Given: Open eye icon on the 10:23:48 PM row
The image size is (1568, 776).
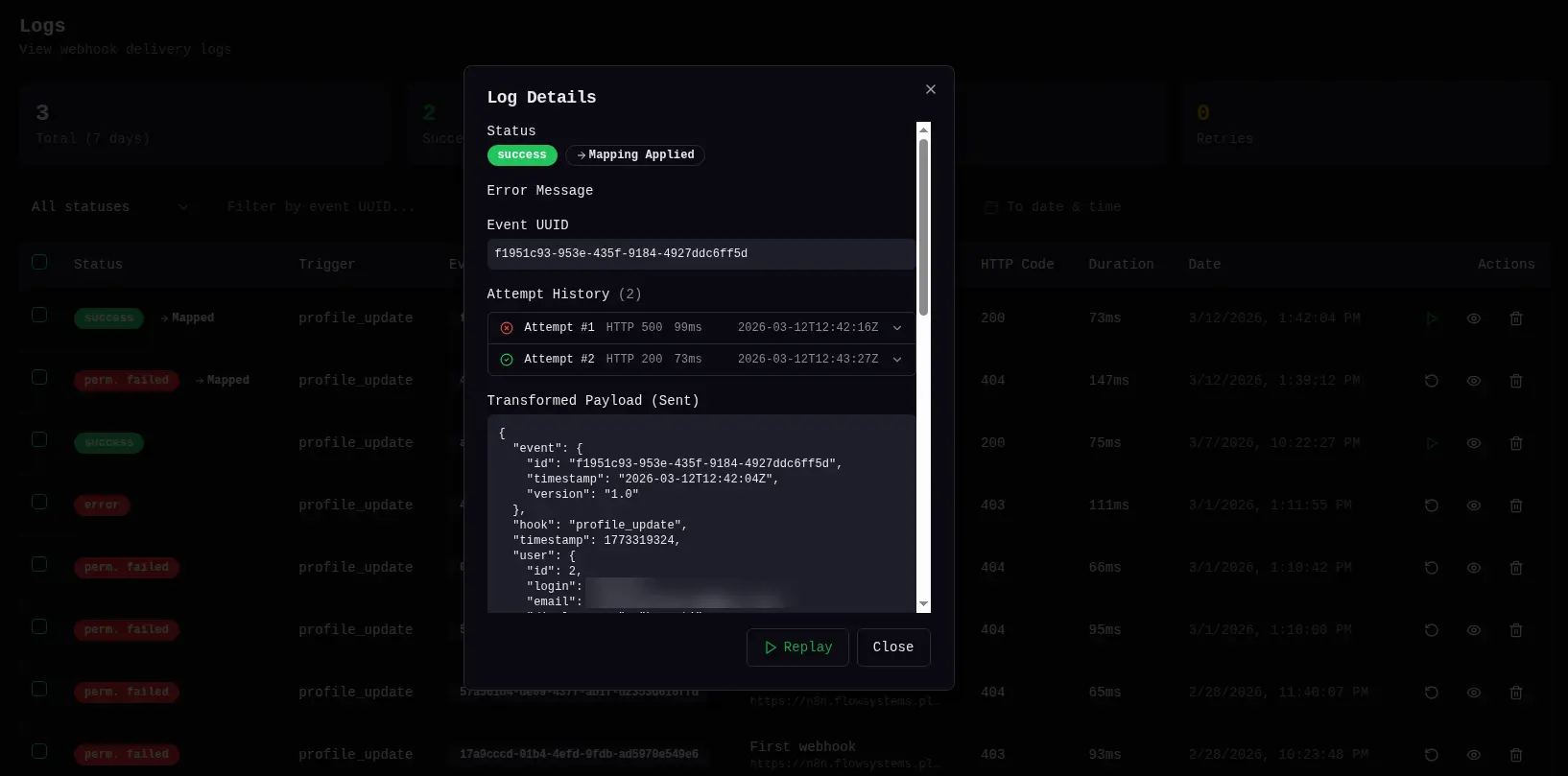Looking at the screenshot, I should point(1474,755).
